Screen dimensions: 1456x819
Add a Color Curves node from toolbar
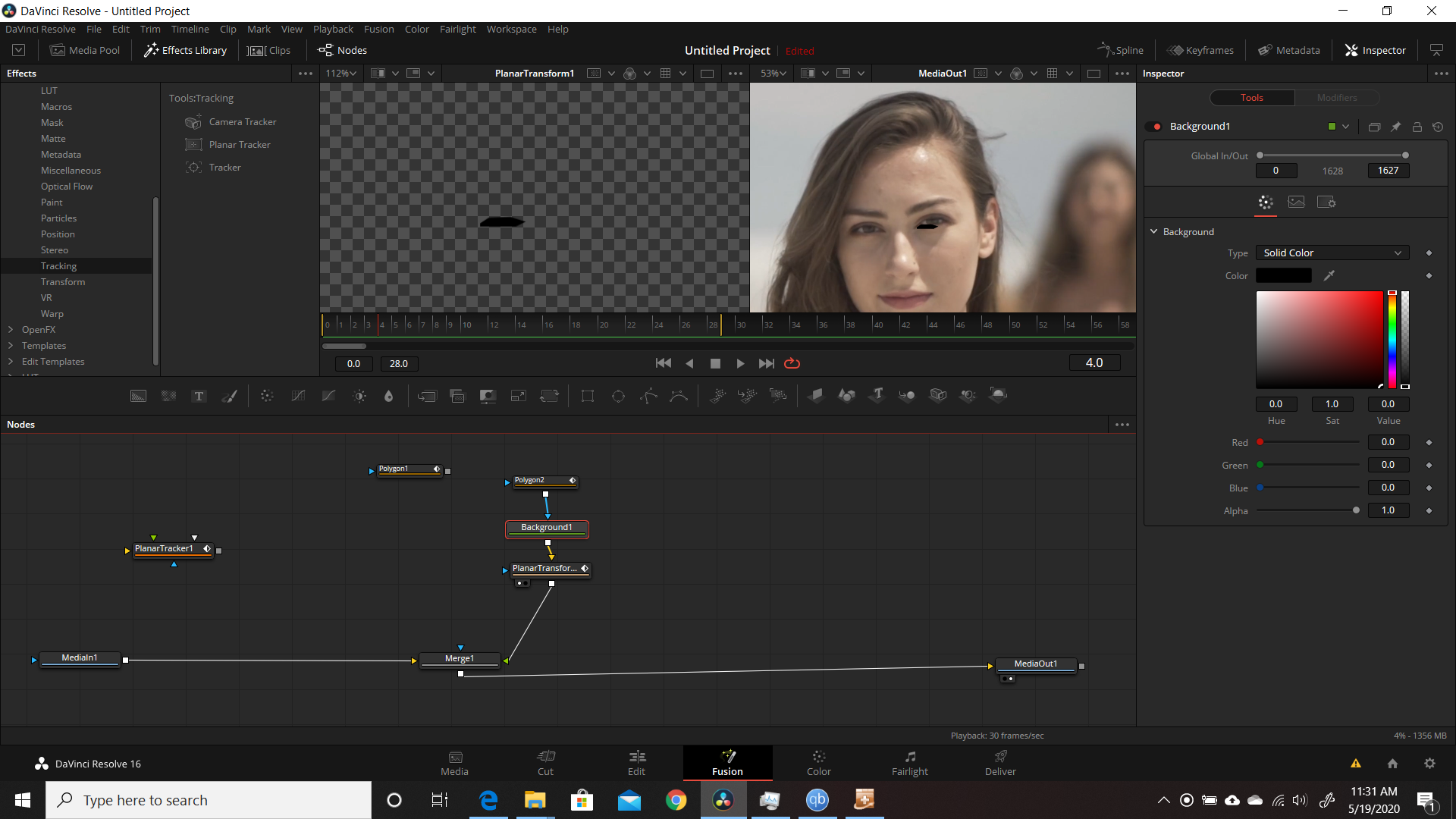pyautogui.click(x=298, y=396)
